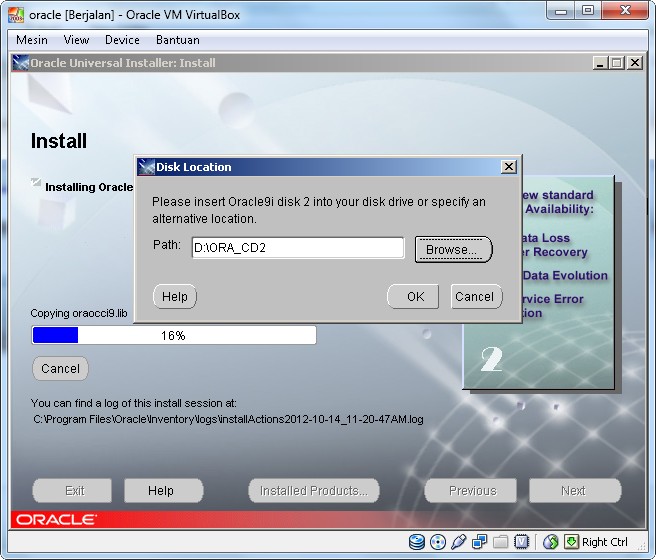Click the mouse integration globe icon

[x=551, y=542]
